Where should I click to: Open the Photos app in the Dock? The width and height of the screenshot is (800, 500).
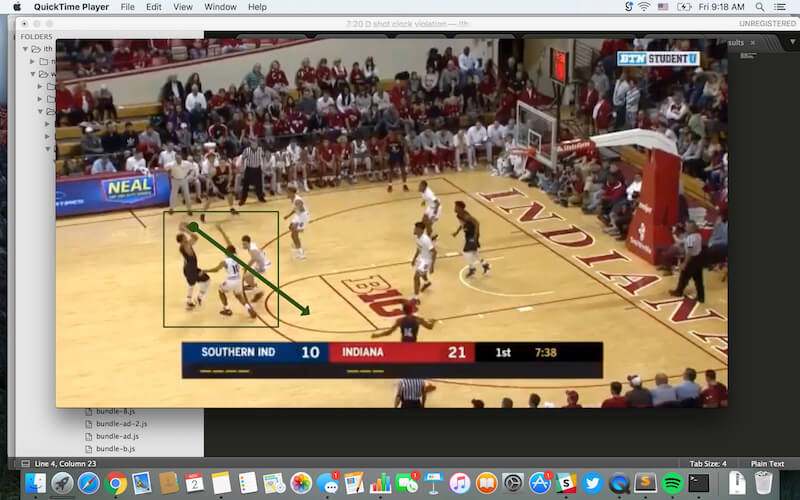pos(301,483)
